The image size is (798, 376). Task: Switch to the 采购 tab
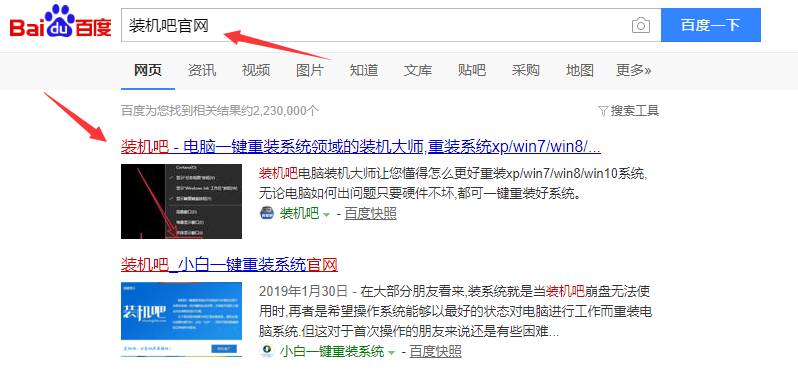pyautogui.click(x=526, y=70)
